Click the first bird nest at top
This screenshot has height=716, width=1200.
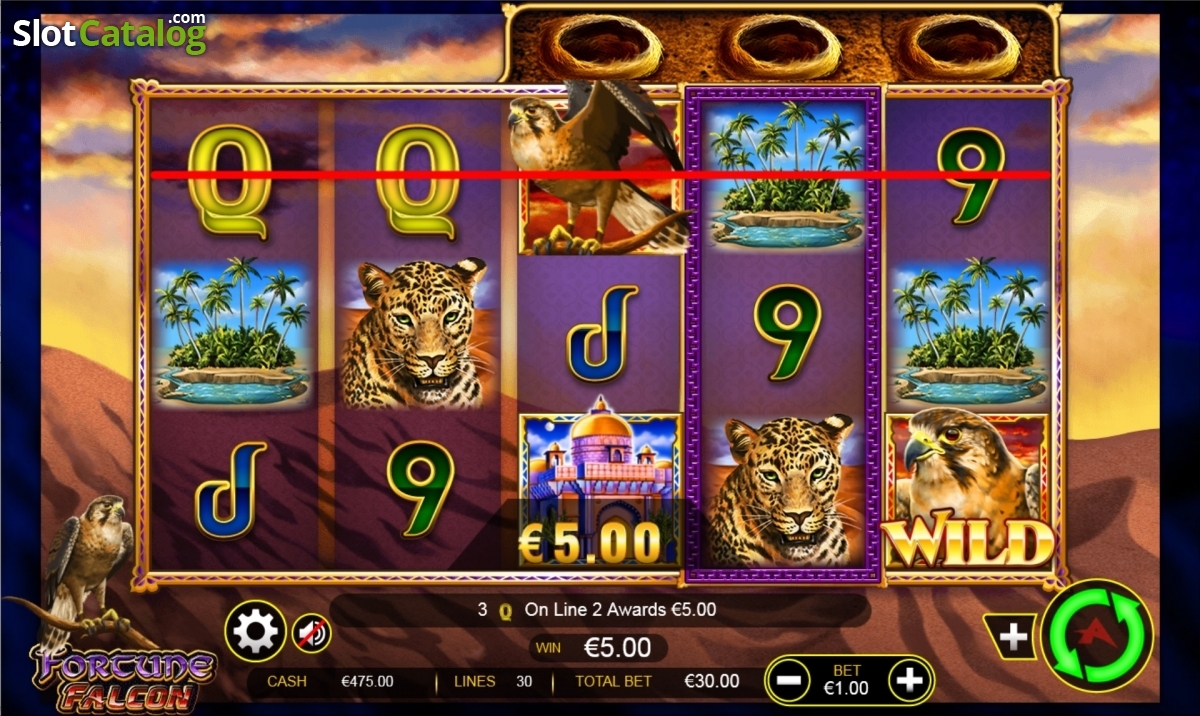click(600, 44)
